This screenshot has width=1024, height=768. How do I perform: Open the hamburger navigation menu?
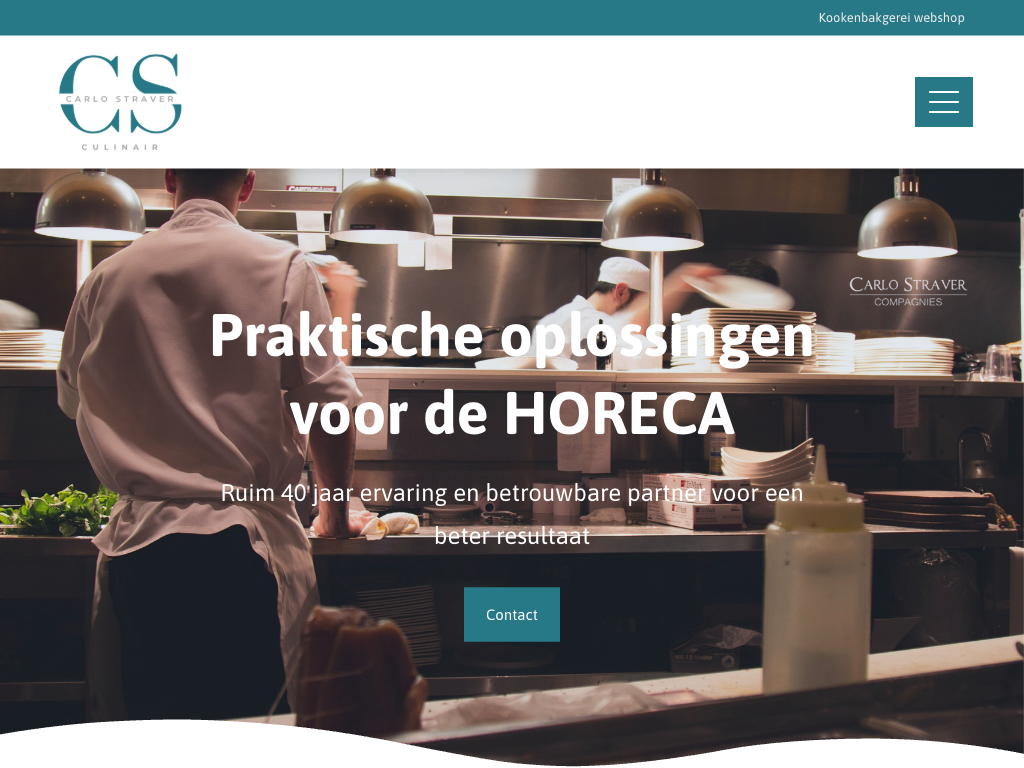pos(943,102)
